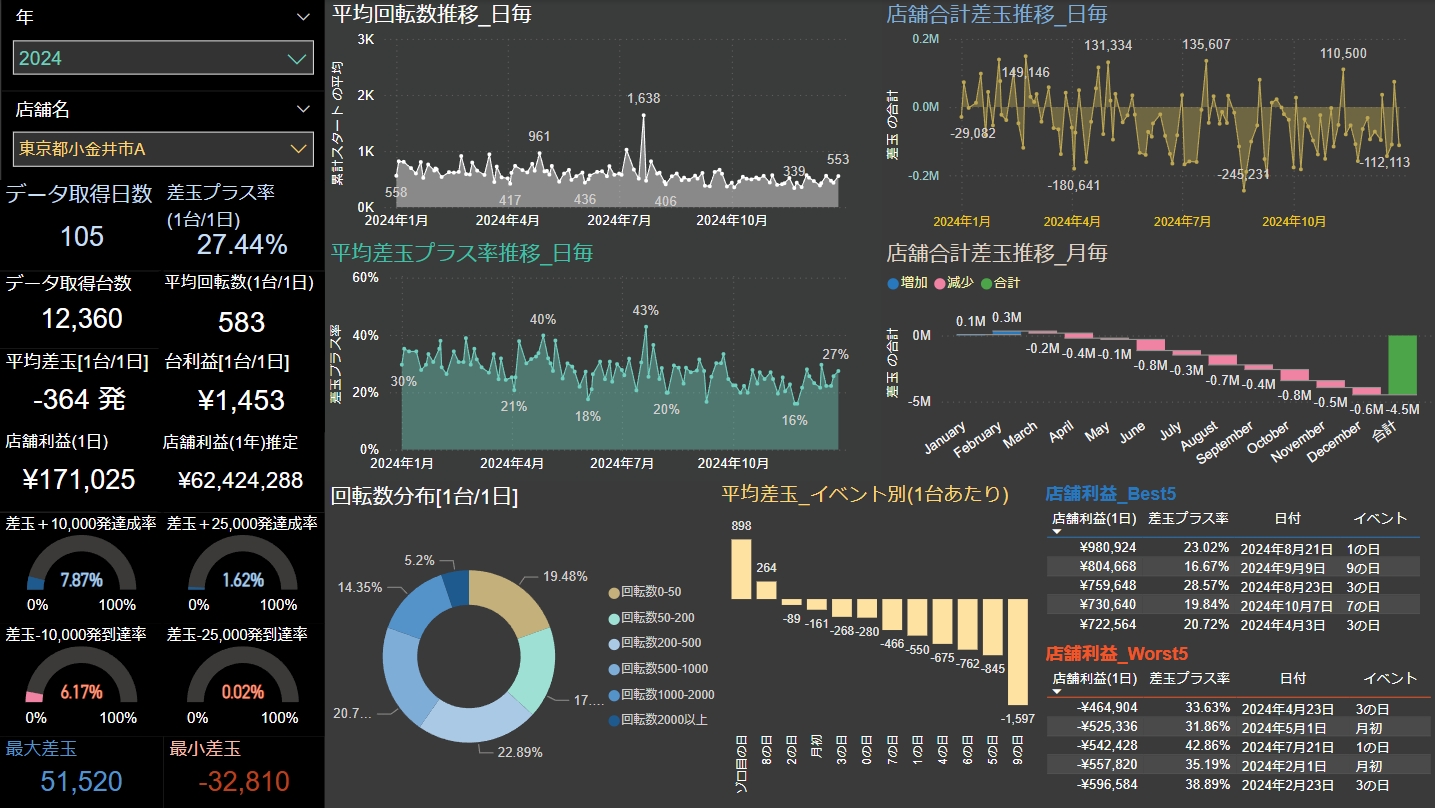This screenshot has height=808, width=1435.
Task: Sort Best5 table by 差玉プラス率 column
Action: 1188,518
